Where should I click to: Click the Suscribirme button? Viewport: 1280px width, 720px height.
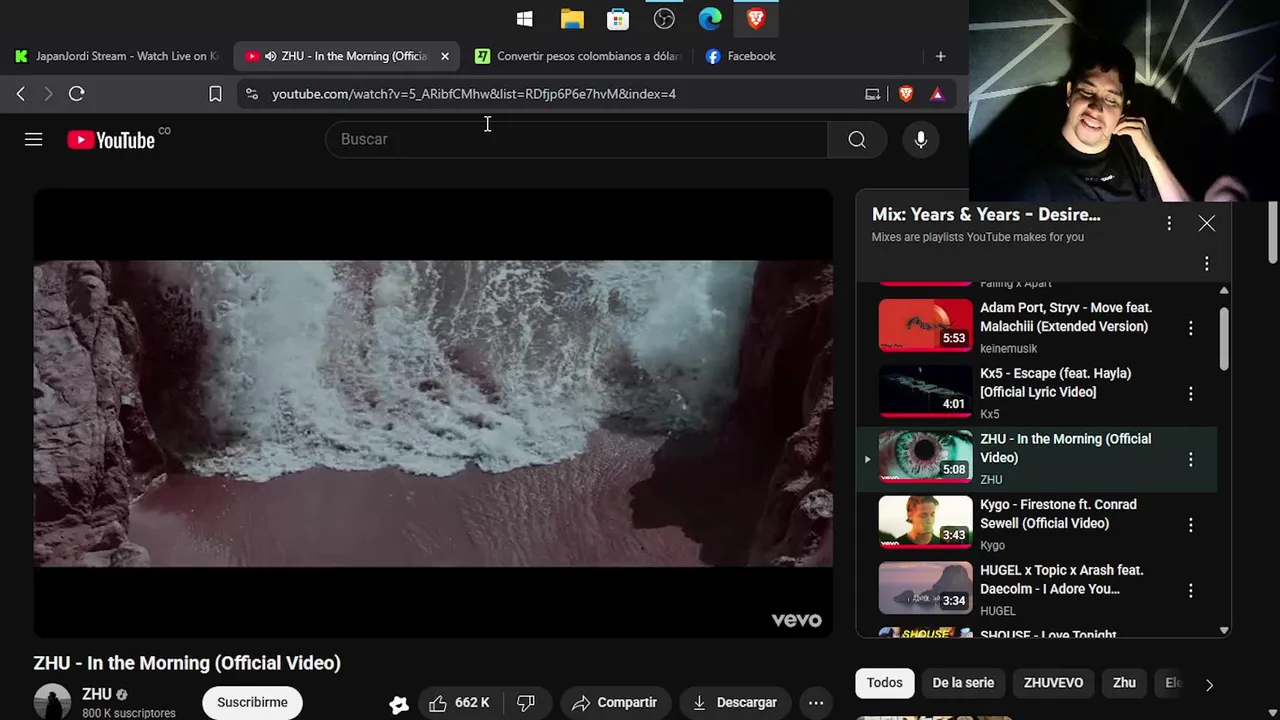252,703
